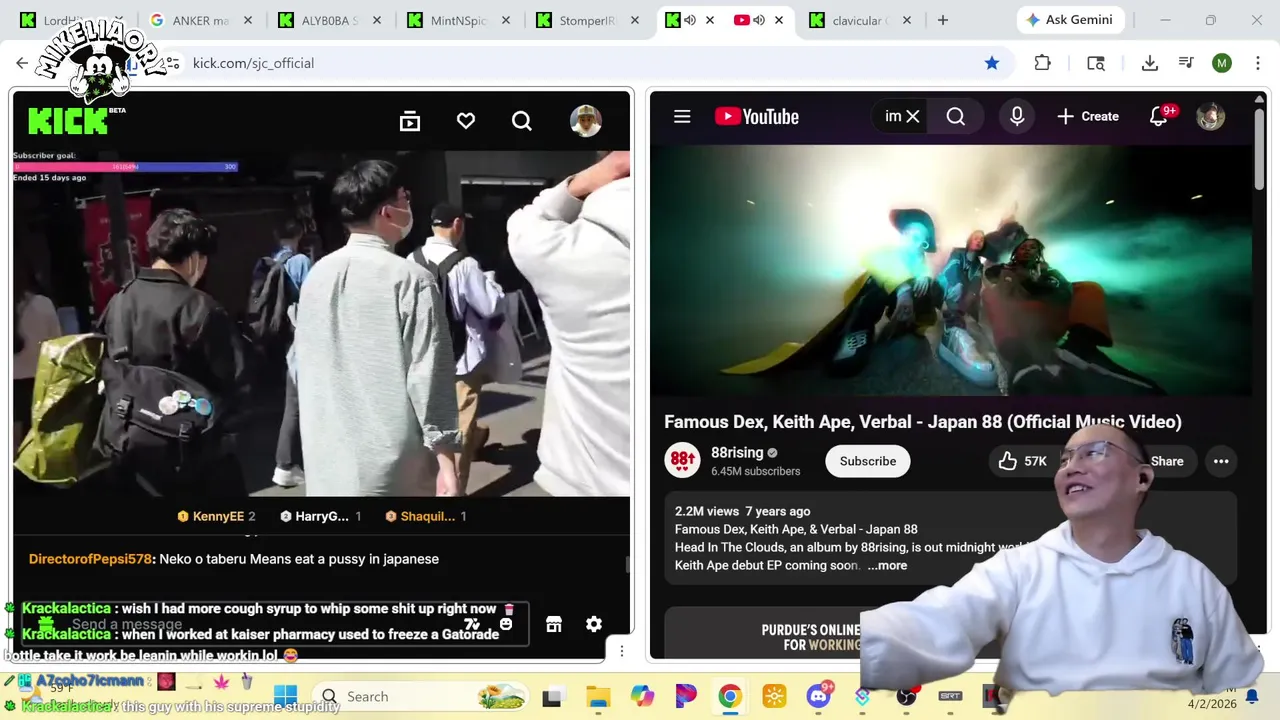
Task: Click YouTube Create button
Action: click(x=1088, y=116)
